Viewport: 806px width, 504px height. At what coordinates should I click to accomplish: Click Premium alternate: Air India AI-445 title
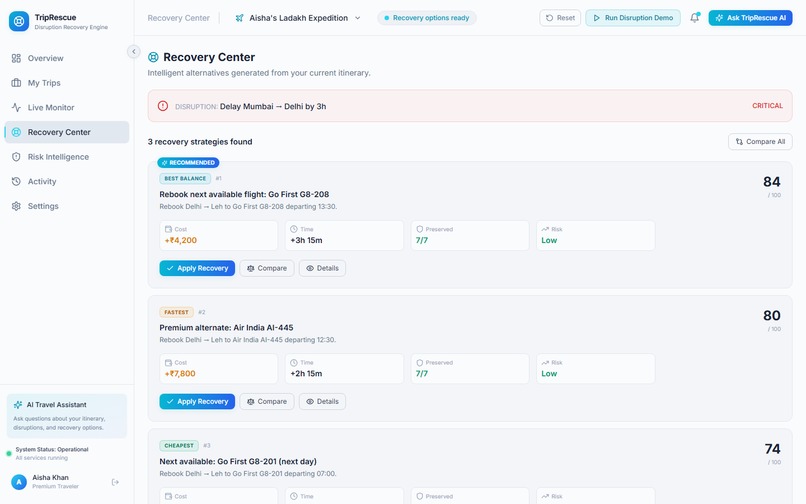pos(226,328)
